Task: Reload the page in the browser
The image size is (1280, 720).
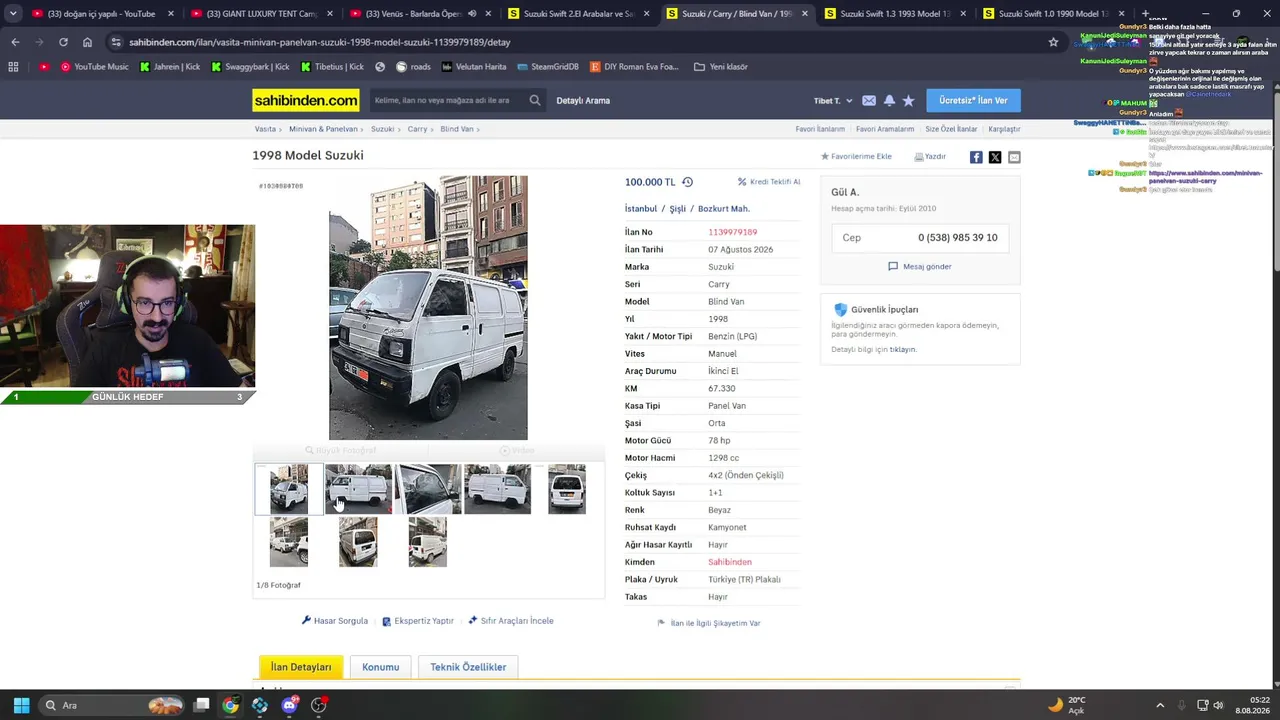Action: point(63,42)
